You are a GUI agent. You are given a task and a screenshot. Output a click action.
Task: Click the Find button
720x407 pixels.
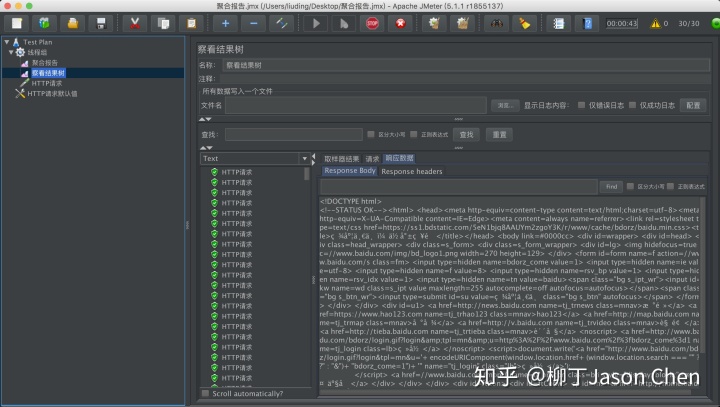(x=611, y=187)
